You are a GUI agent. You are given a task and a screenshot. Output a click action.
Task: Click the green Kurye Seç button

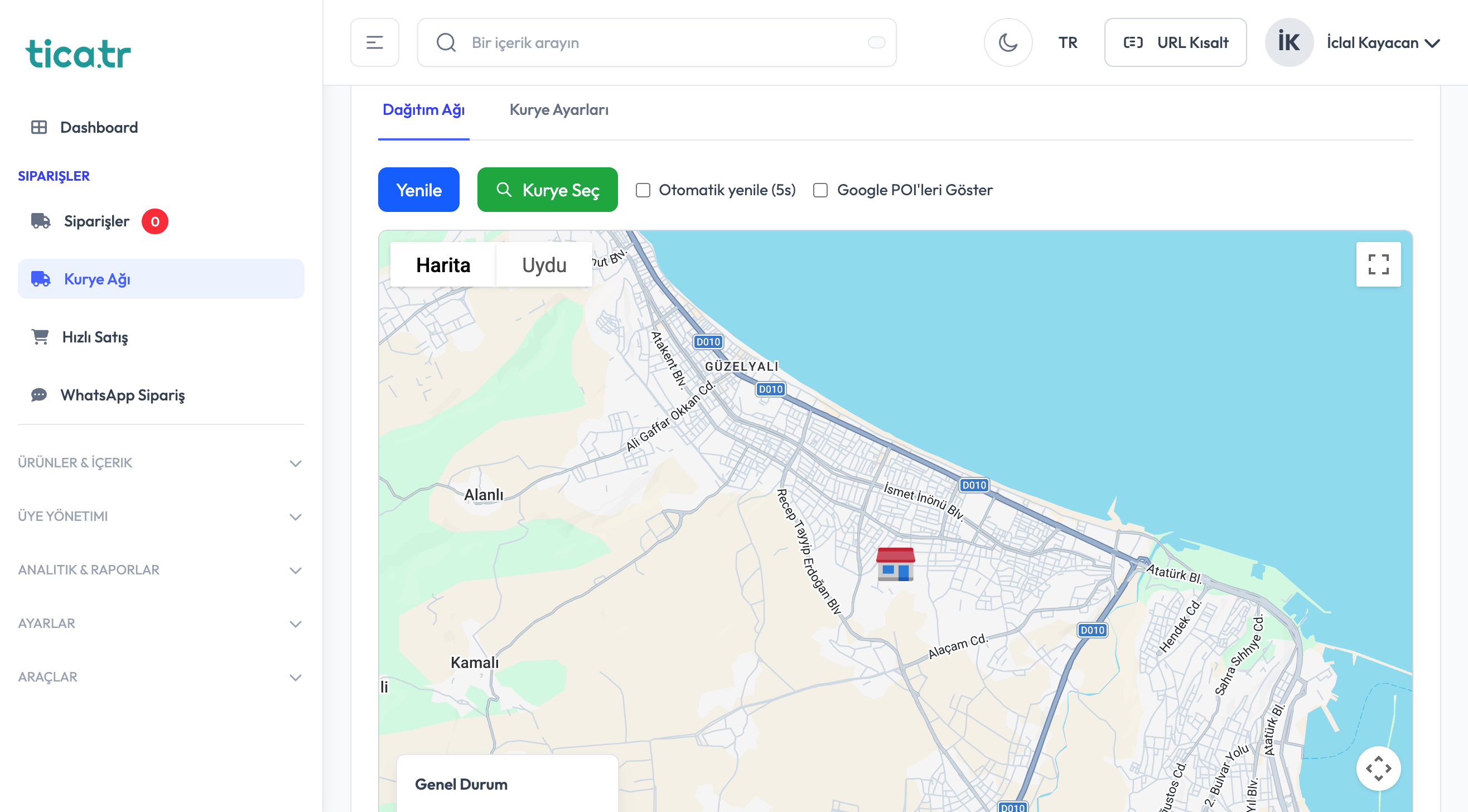[547, 190]
